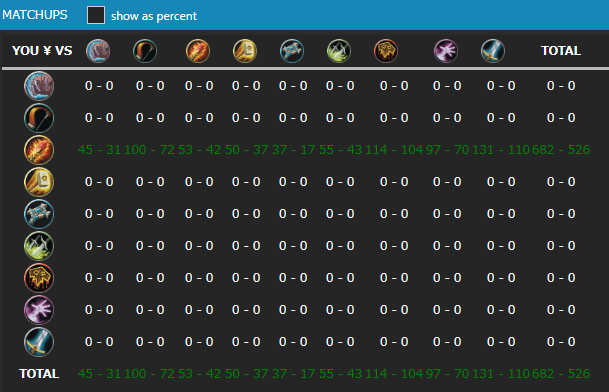Select your Warrior class row icon
The width and height of the screenshot is (609, 392).
coord(39,342)
